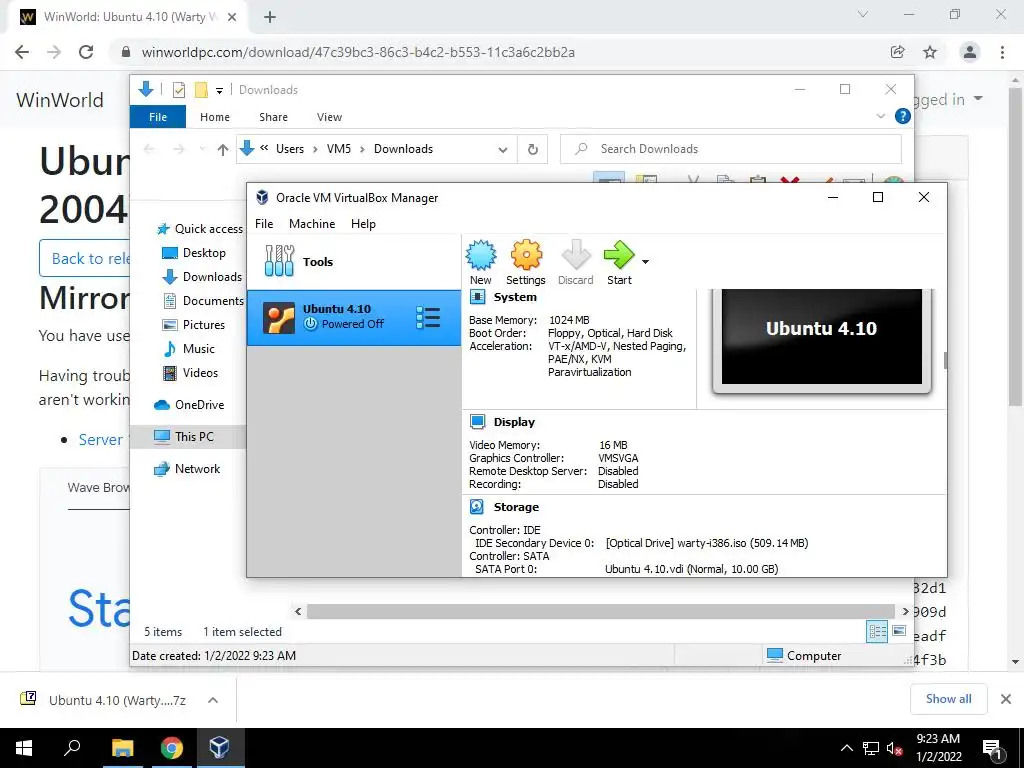Open the File tab in Explorer

[x=158, y=117]
